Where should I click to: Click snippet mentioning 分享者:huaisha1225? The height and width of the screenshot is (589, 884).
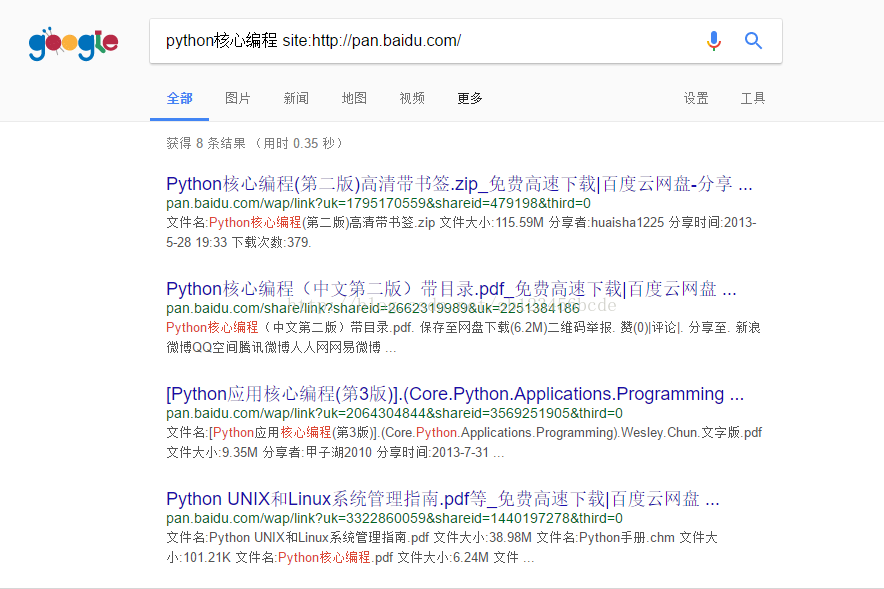pos(606,223)
